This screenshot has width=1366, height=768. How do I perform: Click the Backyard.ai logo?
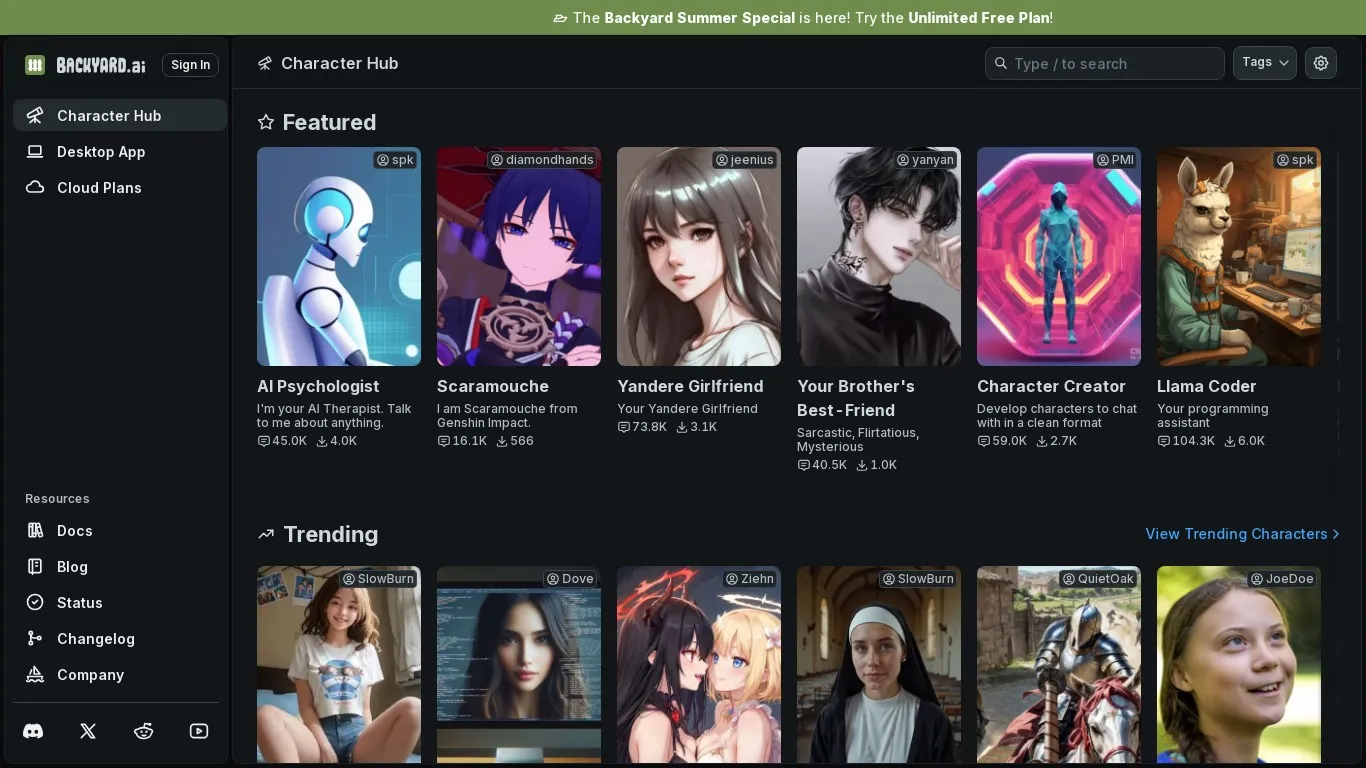click(x=86, y=65)
